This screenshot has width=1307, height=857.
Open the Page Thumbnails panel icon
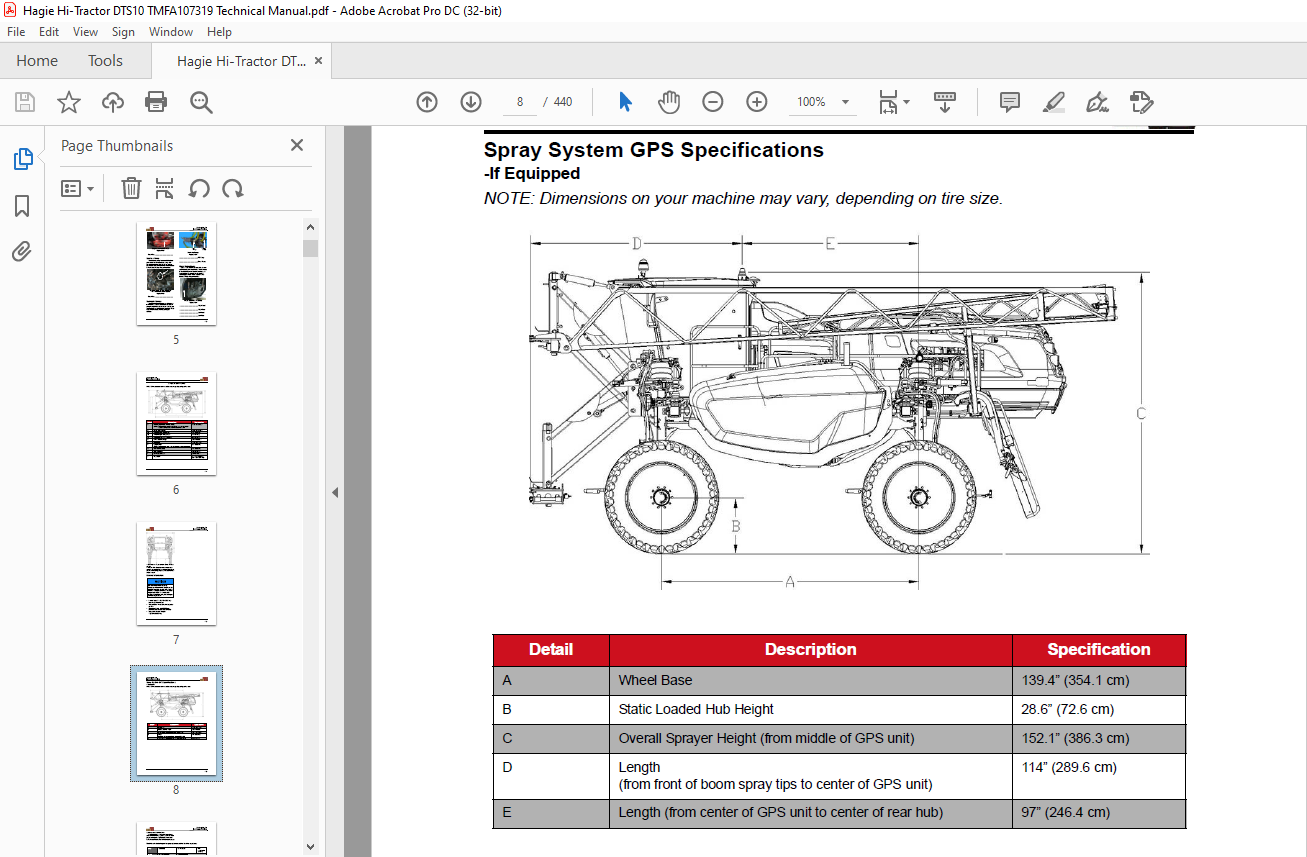point(22,159)
